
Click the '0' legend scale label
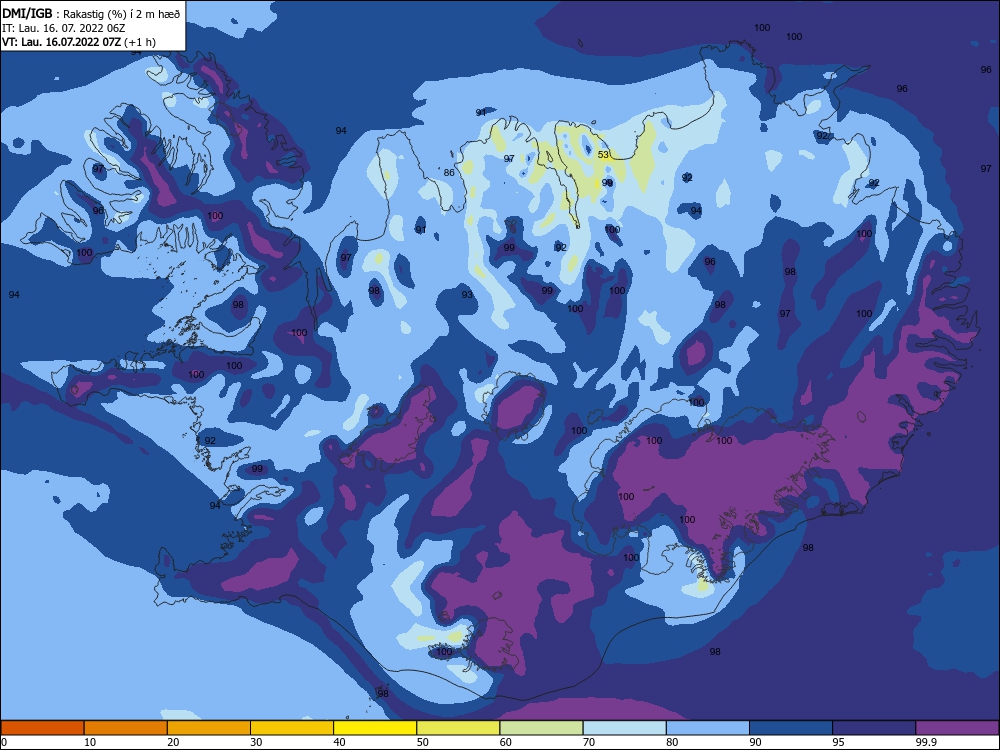click(x=4, y=742)
